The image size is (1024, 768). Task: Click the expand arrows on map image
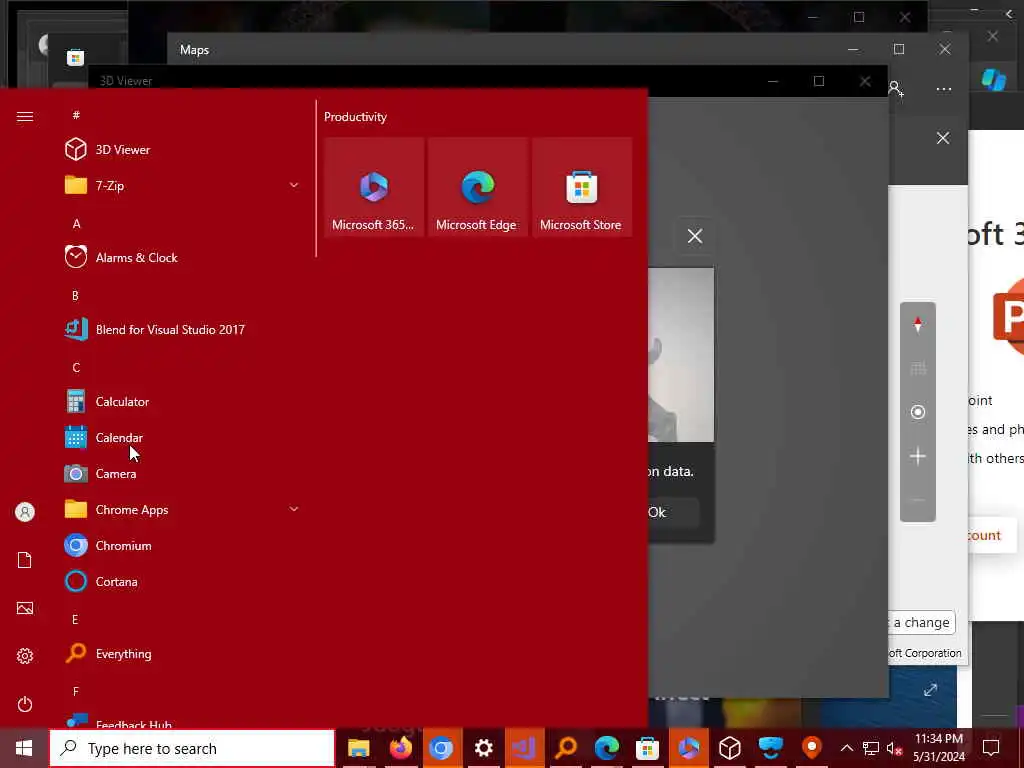click(931, 690)
